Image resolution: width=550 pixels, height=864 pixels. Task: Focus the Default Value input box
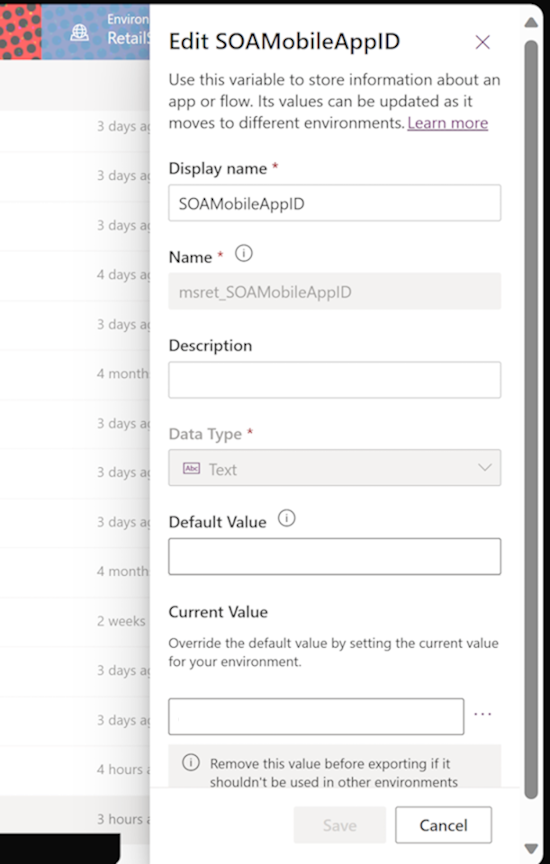click(335, 557)
